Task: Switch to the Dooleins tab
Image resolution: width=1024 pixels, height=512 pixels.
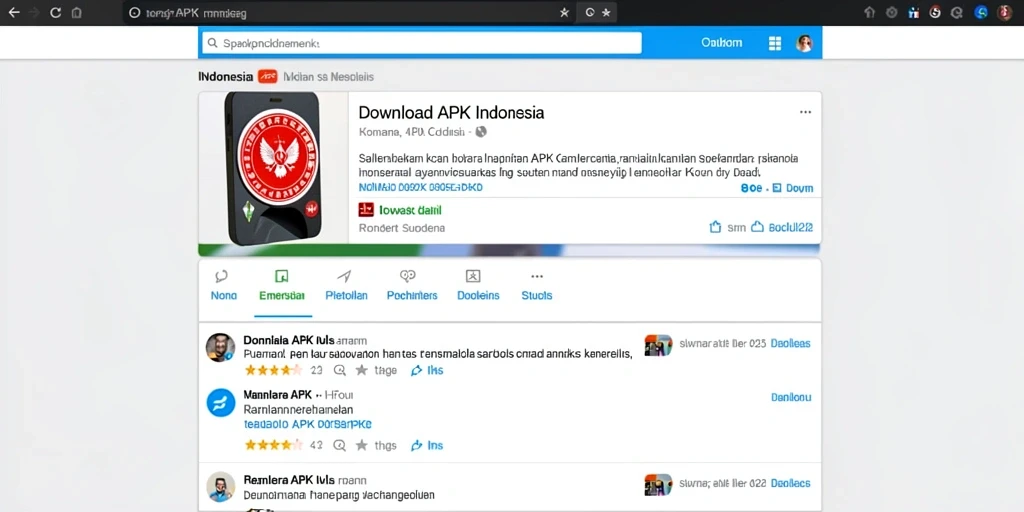Action: (478, 286)
